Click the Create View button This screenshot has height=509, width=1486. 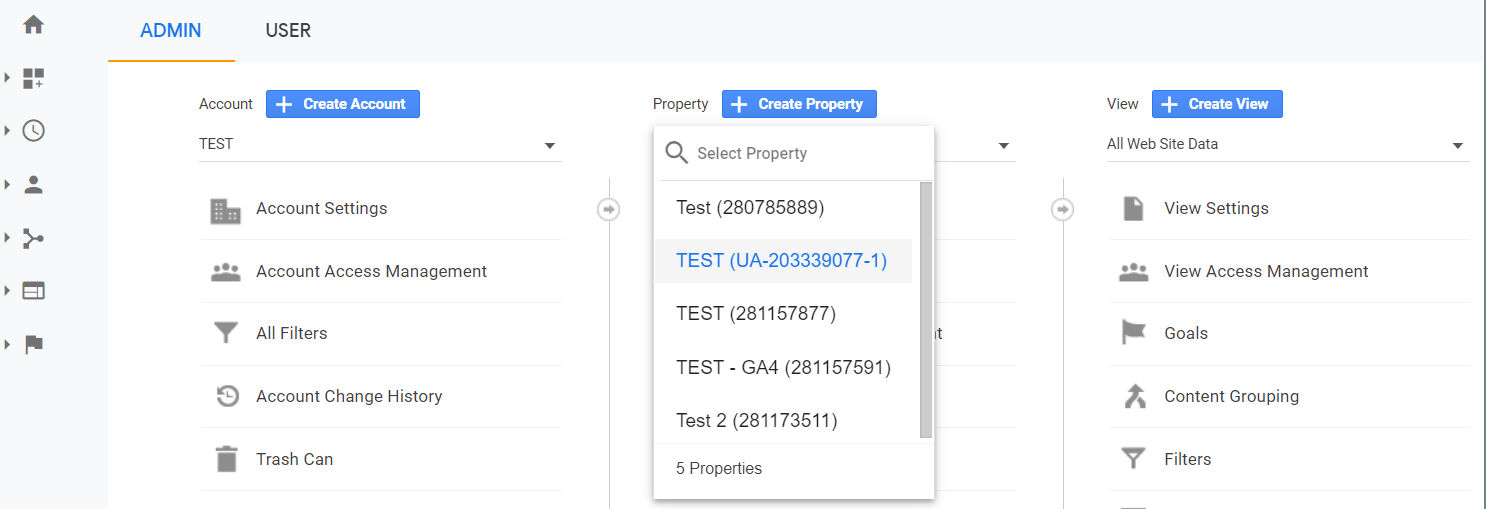(1217, 104)
